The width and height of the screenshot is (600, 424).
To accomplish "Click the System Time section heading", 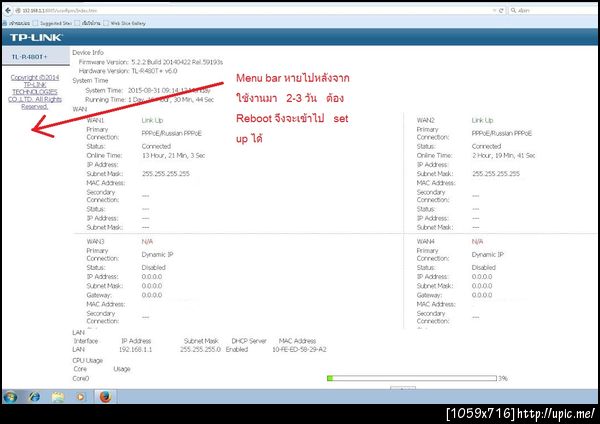I will coord(90,81).
